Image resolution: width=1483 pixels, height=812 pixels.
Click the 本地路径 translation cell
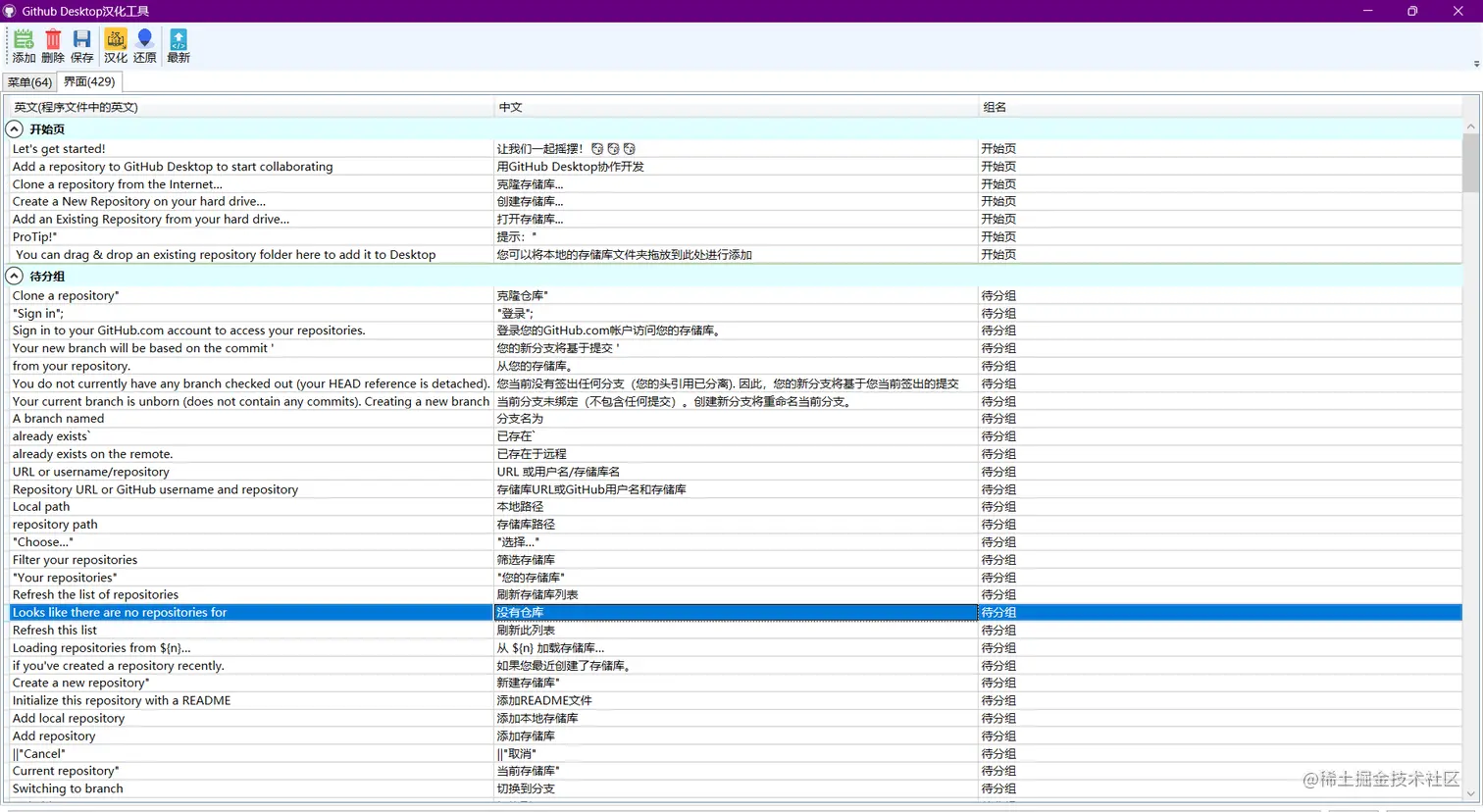736,507
